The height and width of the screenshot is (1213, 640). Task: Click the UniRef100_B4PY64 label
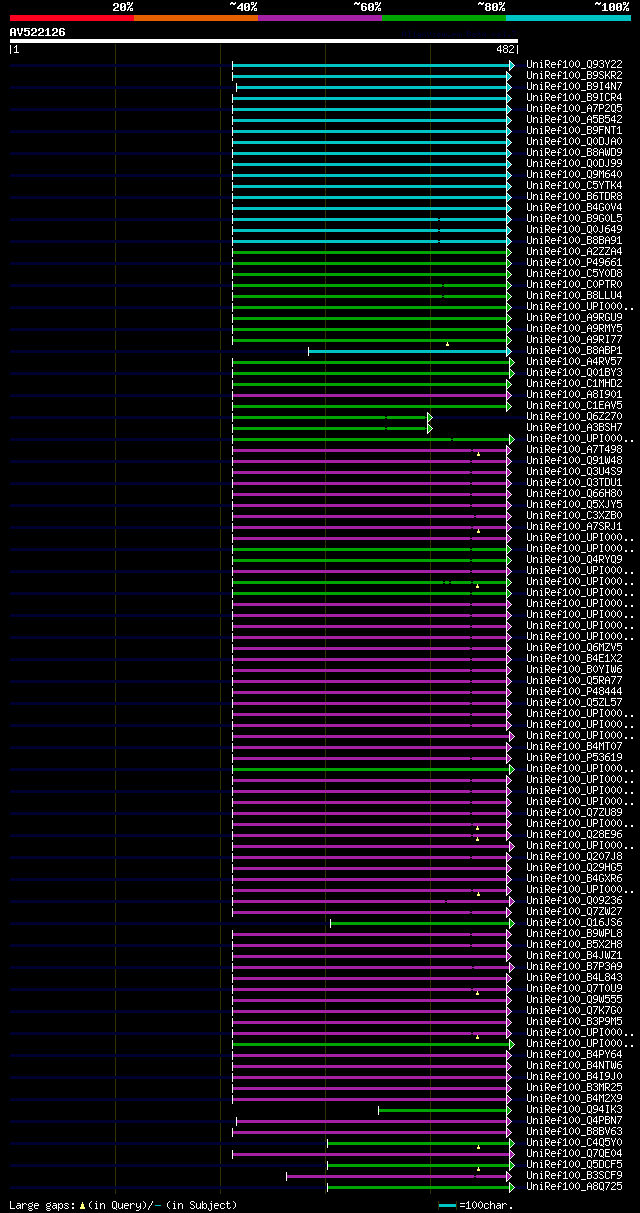574,1054
